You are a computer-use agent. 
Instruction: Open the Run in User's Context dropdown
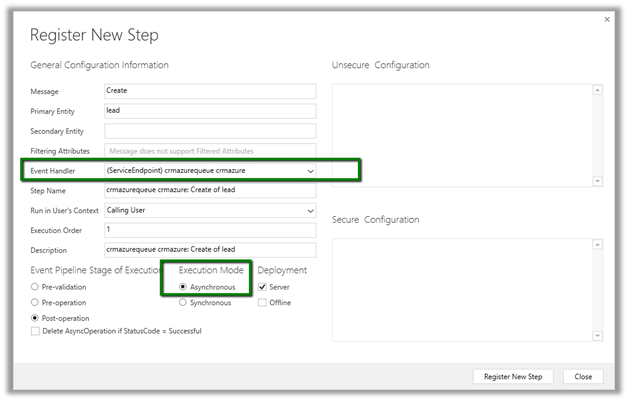tap(309, 211)
